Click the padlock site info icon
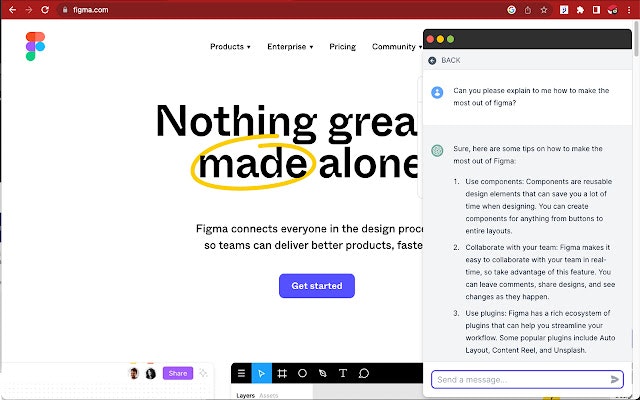The image size is (640, 400). pos(65,10)
